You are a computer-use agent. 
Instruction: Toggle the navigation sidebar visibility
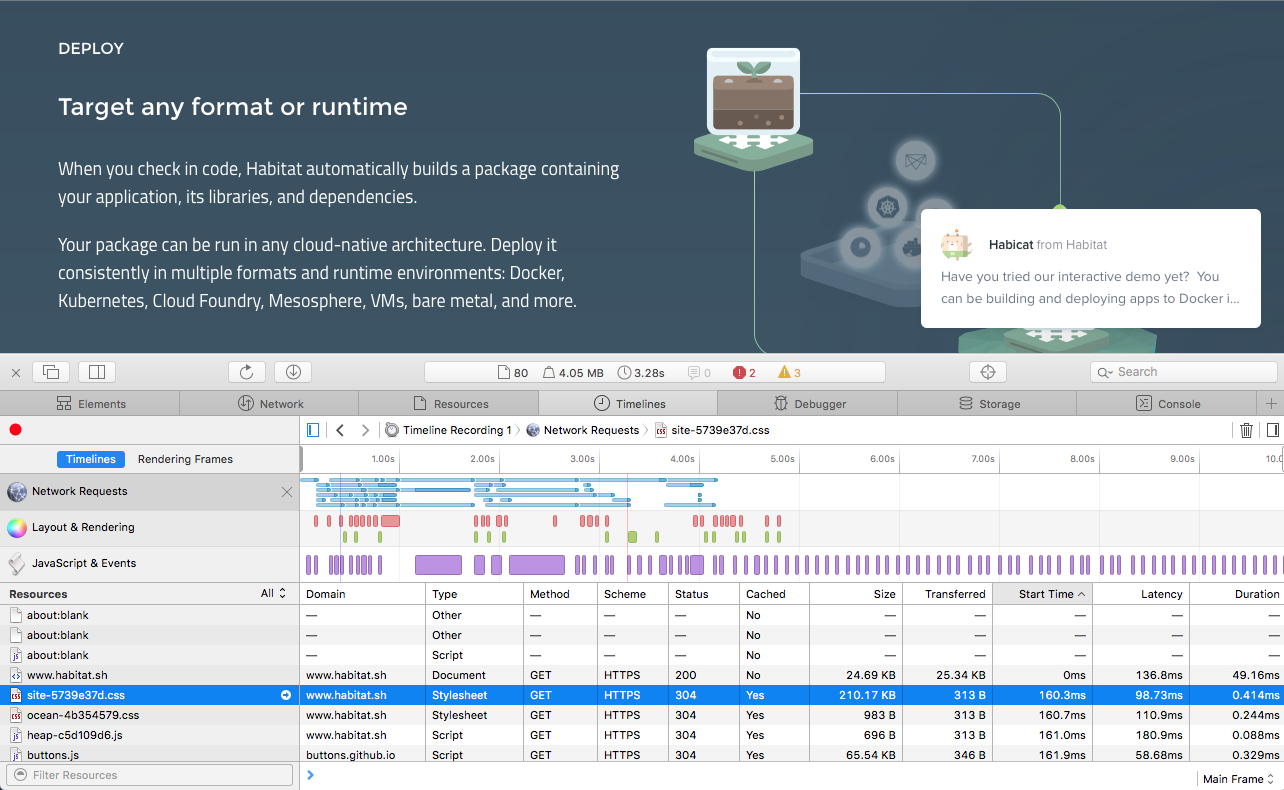click(313, 430)
